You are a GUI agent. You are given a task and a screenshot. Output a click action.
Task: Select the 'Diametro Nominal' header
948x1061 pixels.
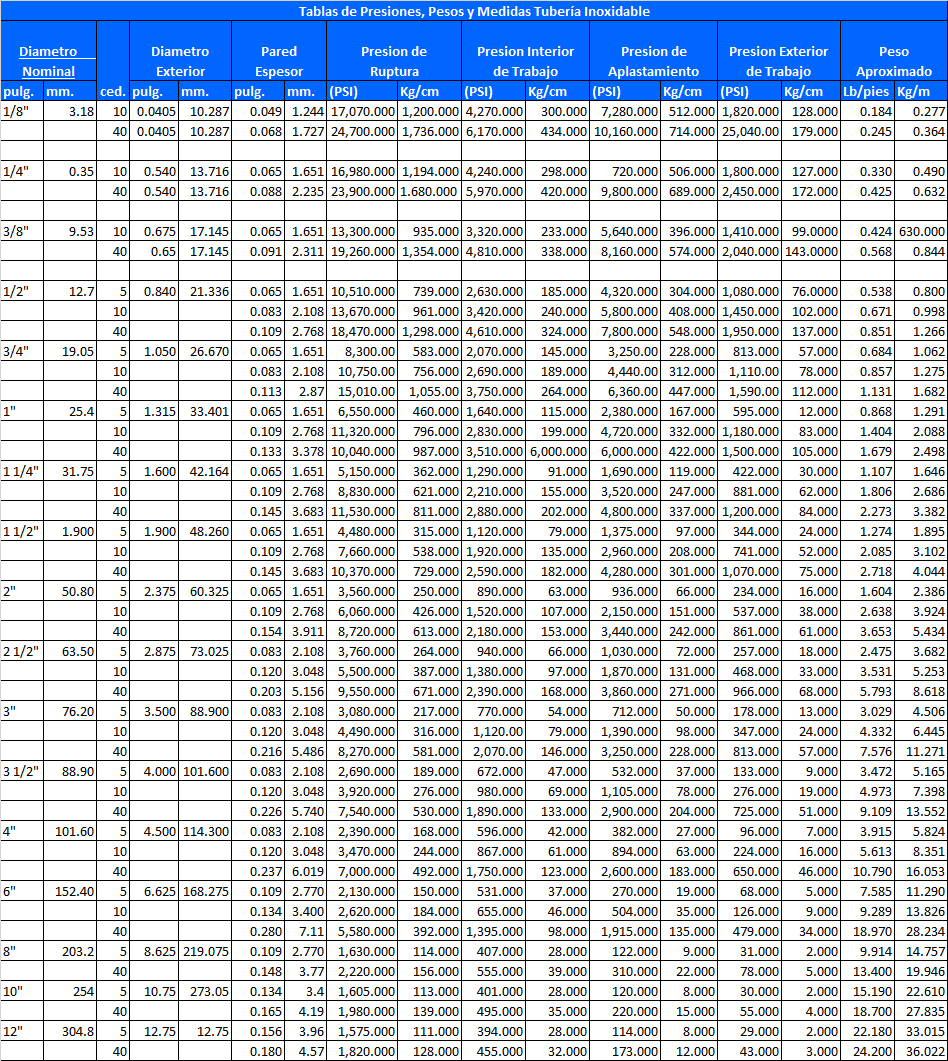(48, 61)
